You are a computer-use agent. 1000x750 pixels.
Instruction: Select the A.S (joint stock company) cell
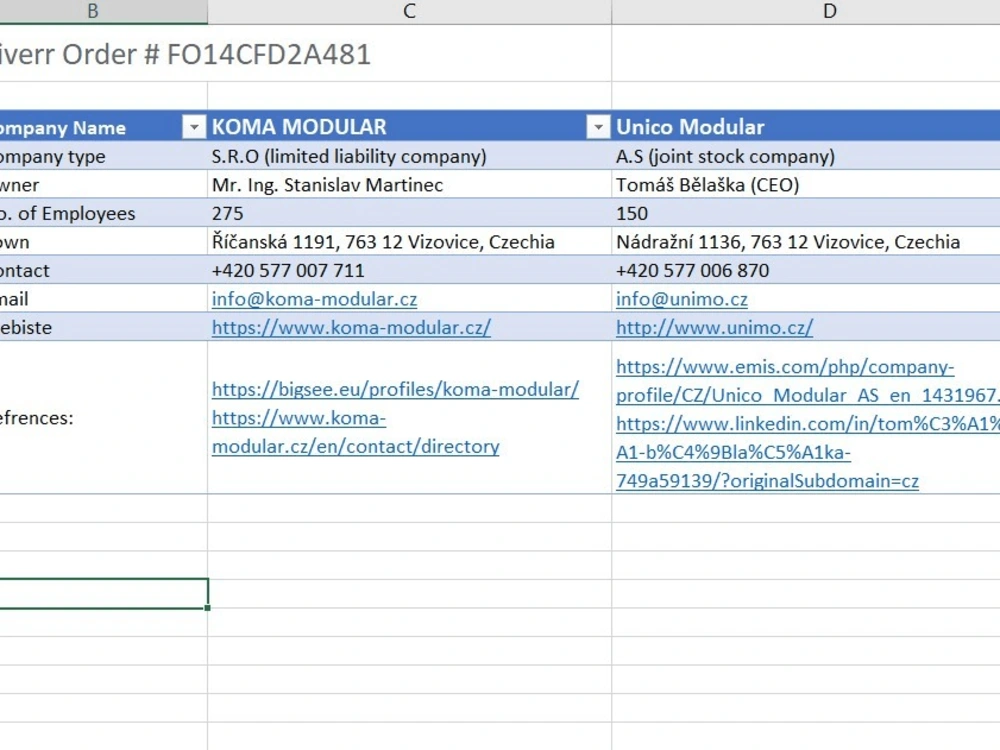[805, 156]
